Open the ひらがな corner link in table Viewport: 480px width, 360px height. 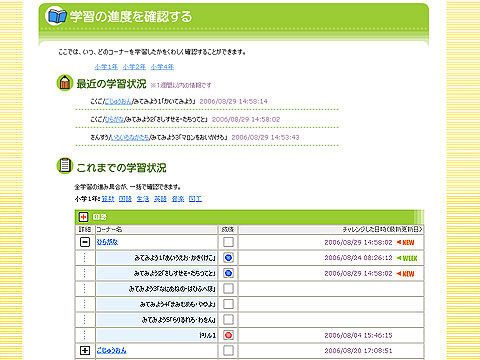107,242
